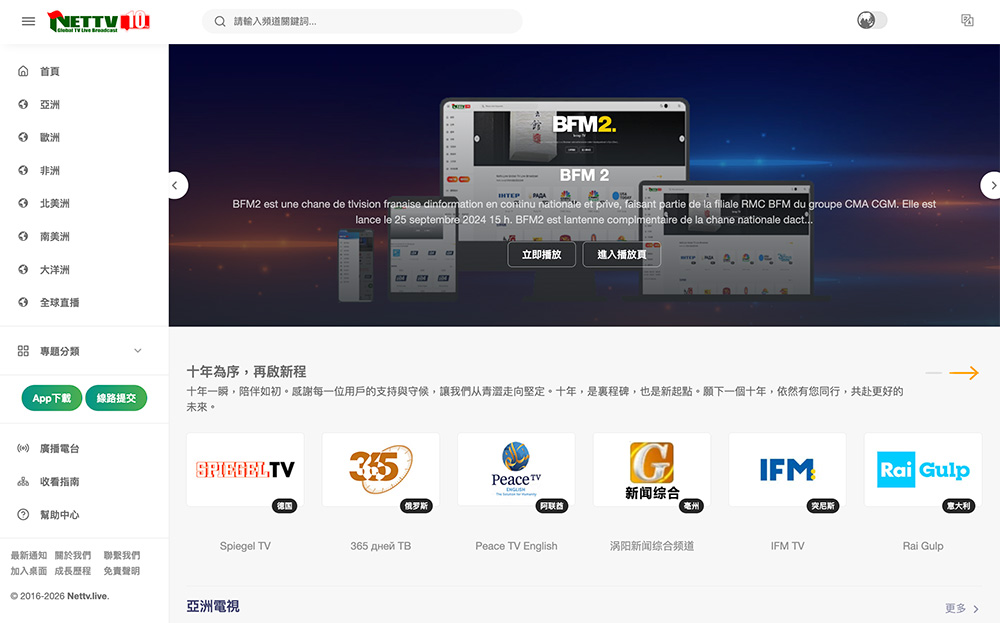The height and width of the screenshot is (623, 1000).
Task: Toggle the dark mode switch
Action: [x=872, y=20]
